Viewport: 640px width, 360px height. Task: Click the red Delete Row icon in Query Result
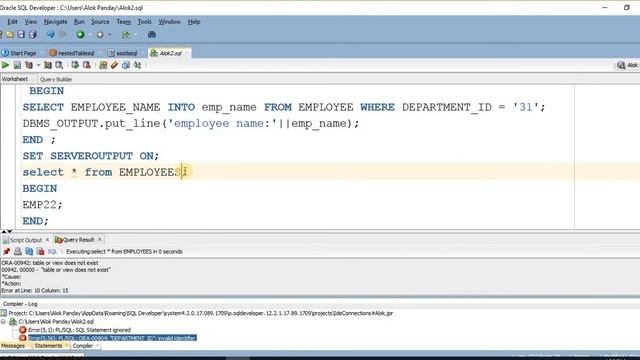tap(40, 251)
